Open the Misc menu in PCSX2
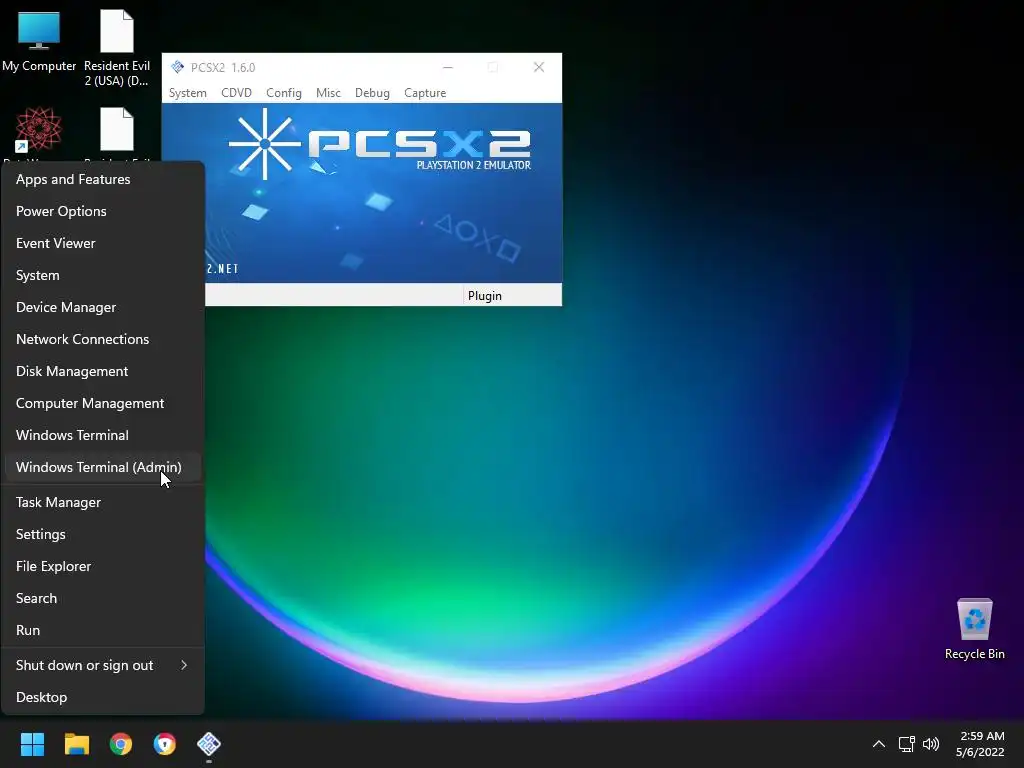1024x768 pixels. click(328, 93)
